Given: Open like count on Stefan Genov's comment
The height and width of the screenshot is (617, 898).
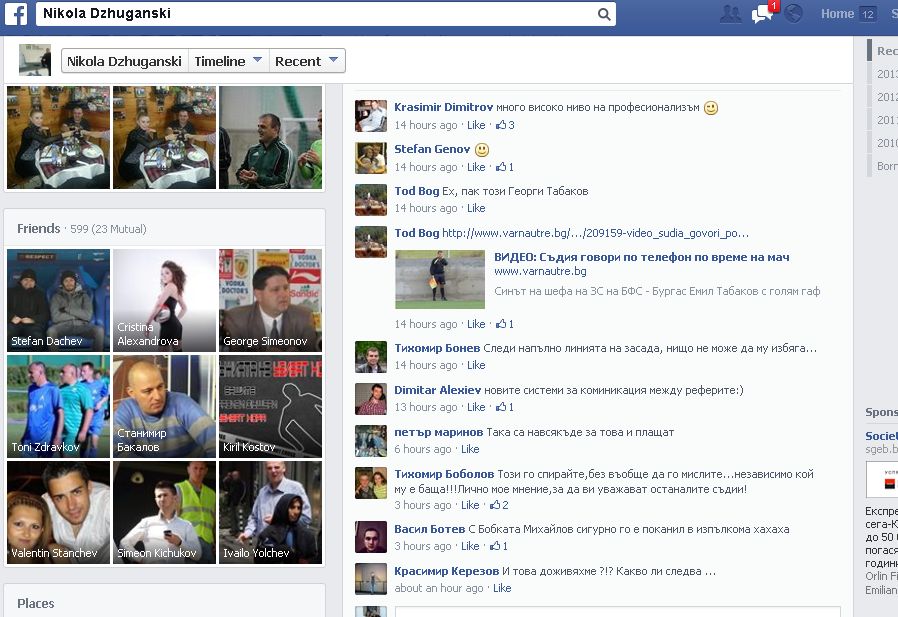Looking at the screenshot, I should [505, 167].
